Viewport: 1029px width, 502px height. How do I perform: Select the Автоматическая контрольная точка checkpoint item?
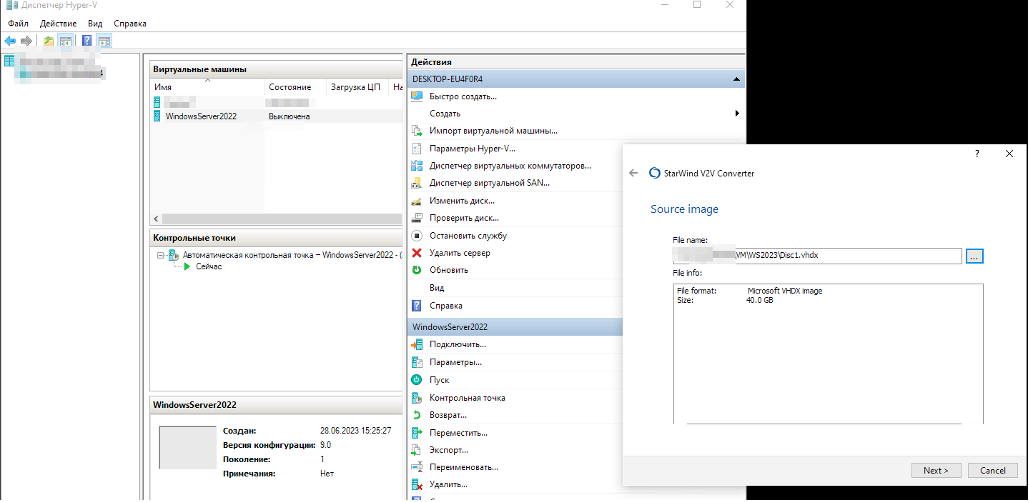pyautogui.click(x=291, y=255)
